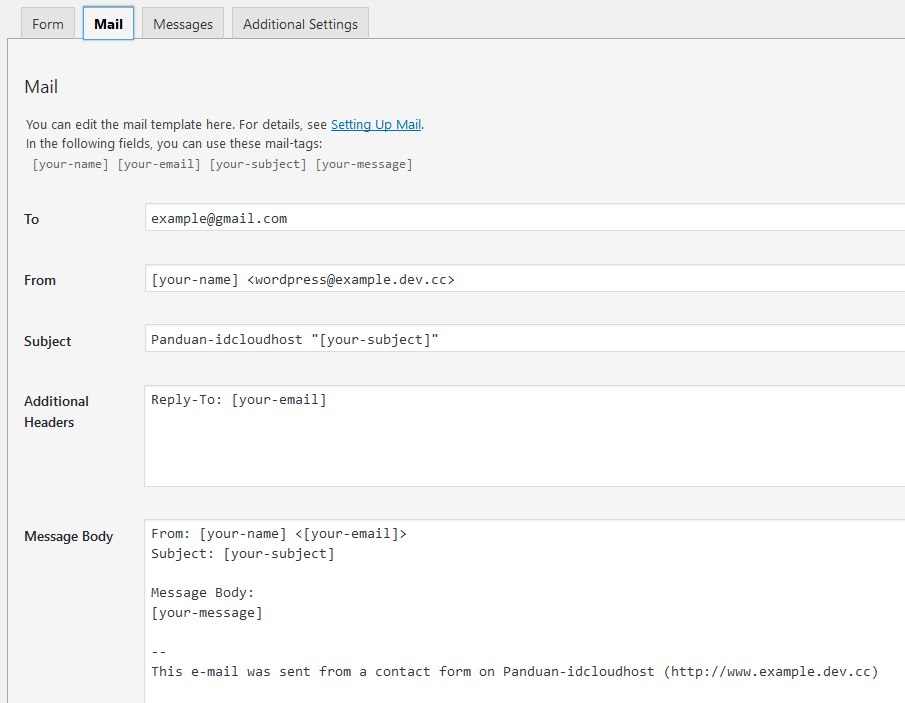Select the [your-email] mail-tag
This screenshot has width=905, height=703.
(x=158, y=163)
